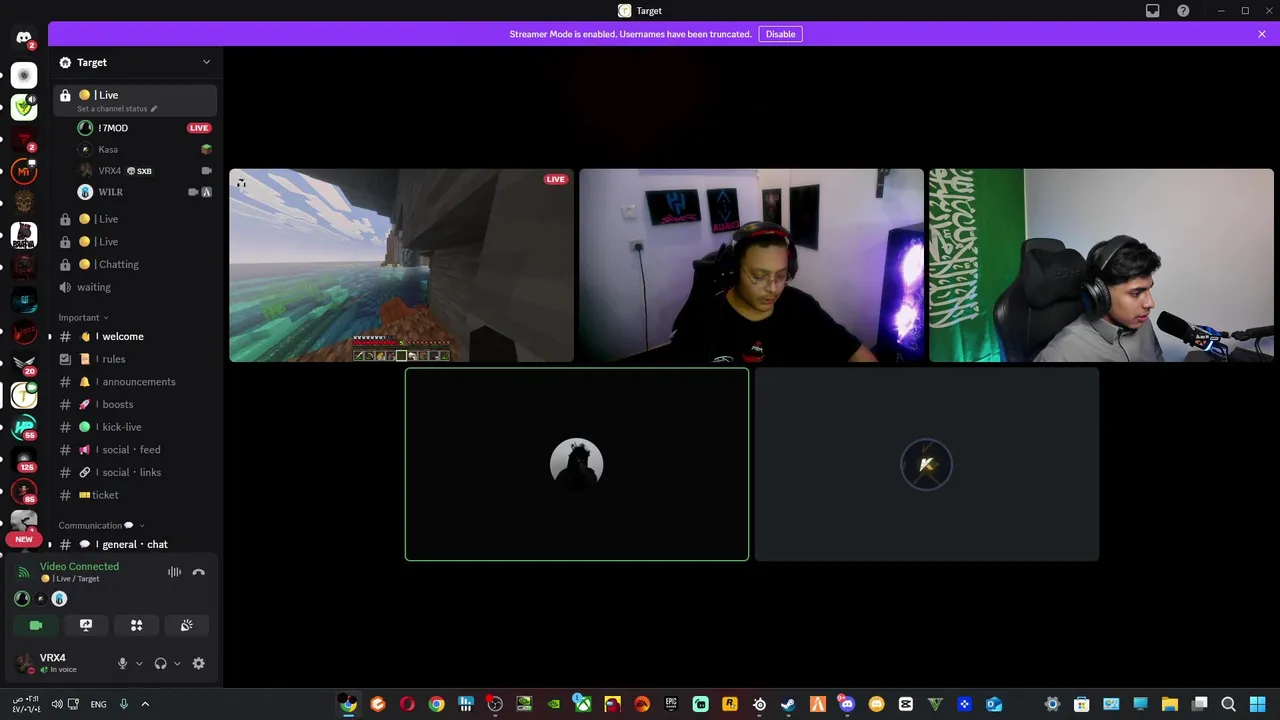
Task: Focus the green flag webcam tile
Action: pyautogui.click(x=1101, y=265)
